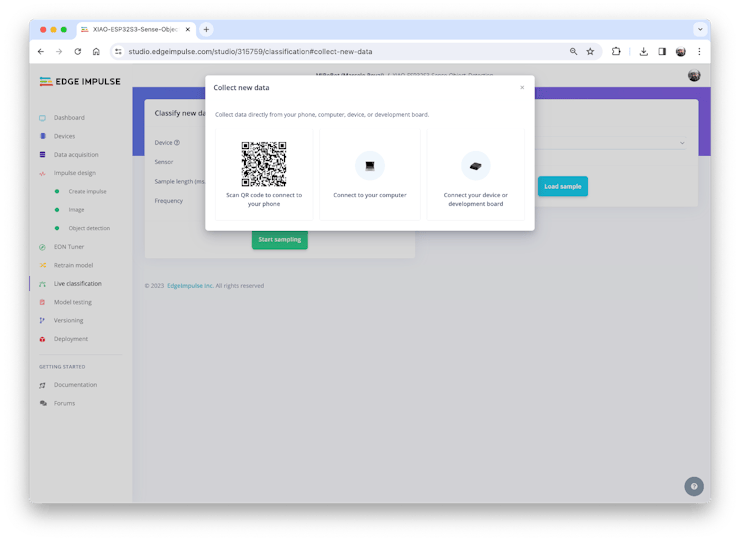This screenshot has height=541, width=740.
Task: Open the Forums link
Action: 64,403
